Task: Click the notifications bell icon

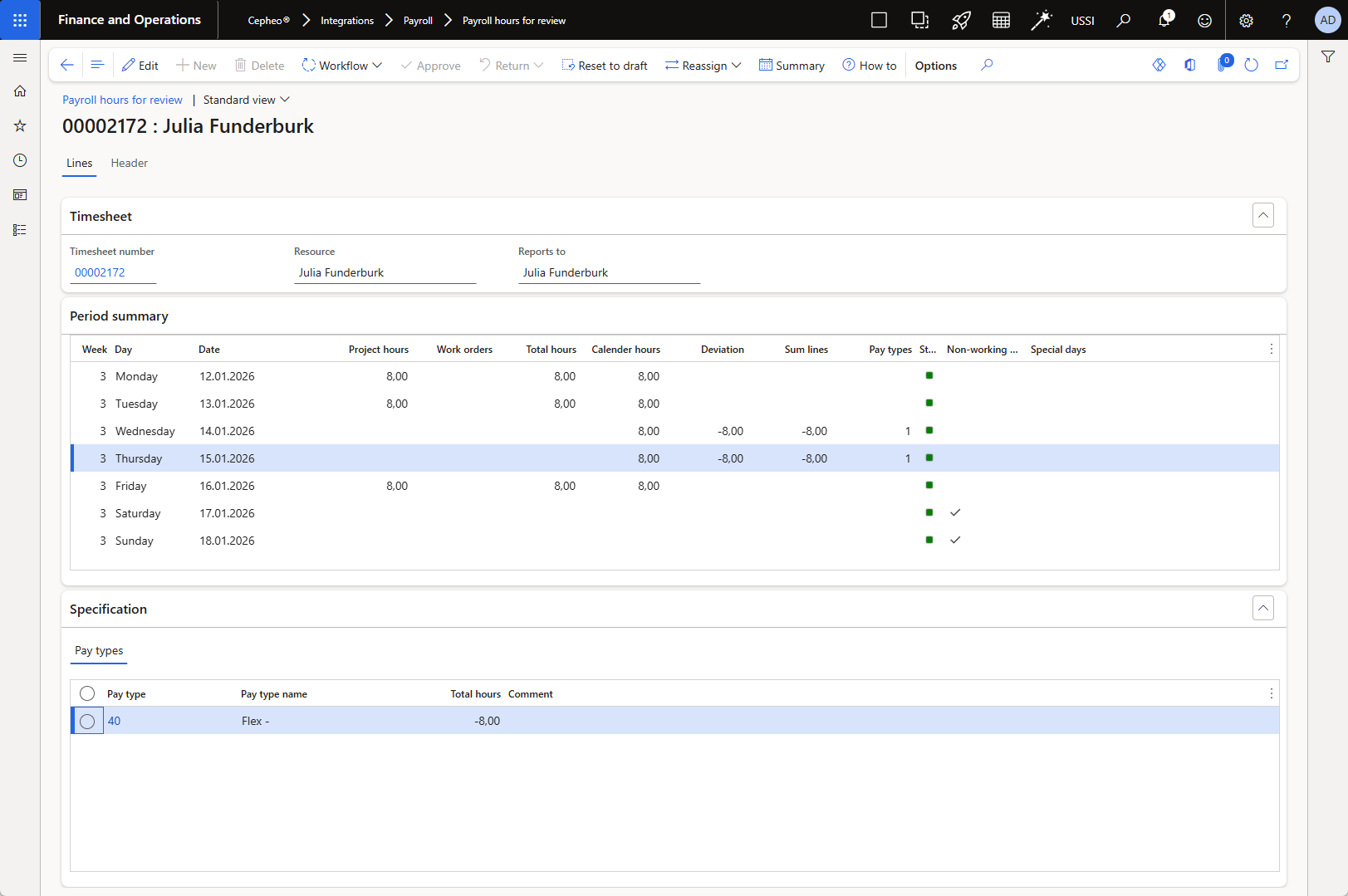Action: point(1164,20)
